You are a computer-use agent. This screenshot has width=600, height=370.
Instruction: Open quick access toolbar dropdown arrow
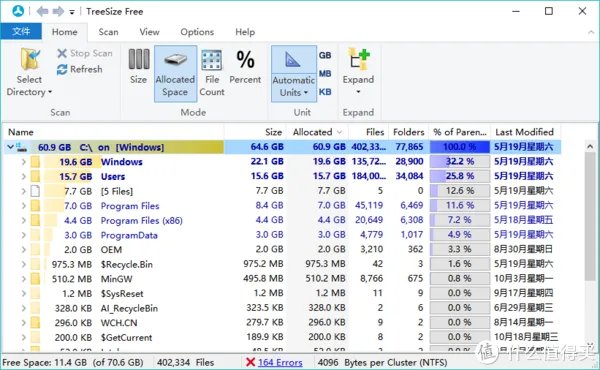(x=72, y=12)
